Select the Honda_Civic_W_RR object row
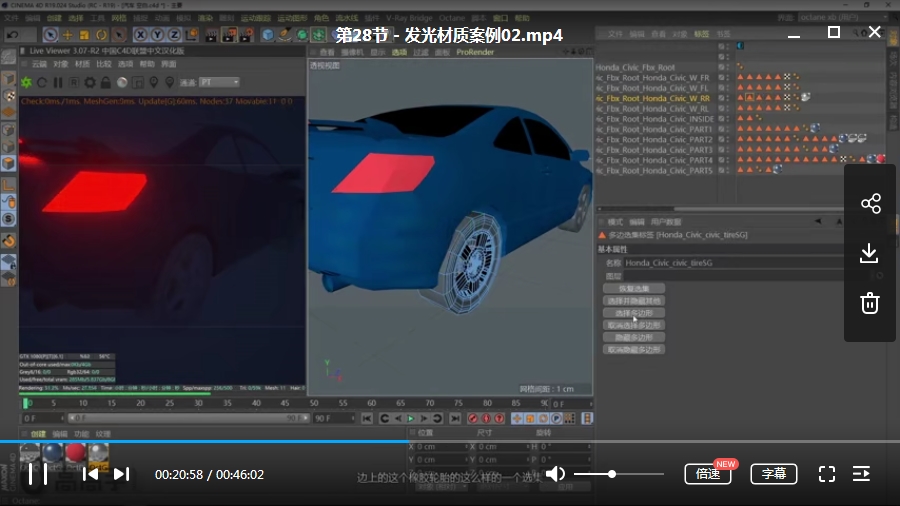Viewport: 900px width, 506px height. tap(653, 98)
